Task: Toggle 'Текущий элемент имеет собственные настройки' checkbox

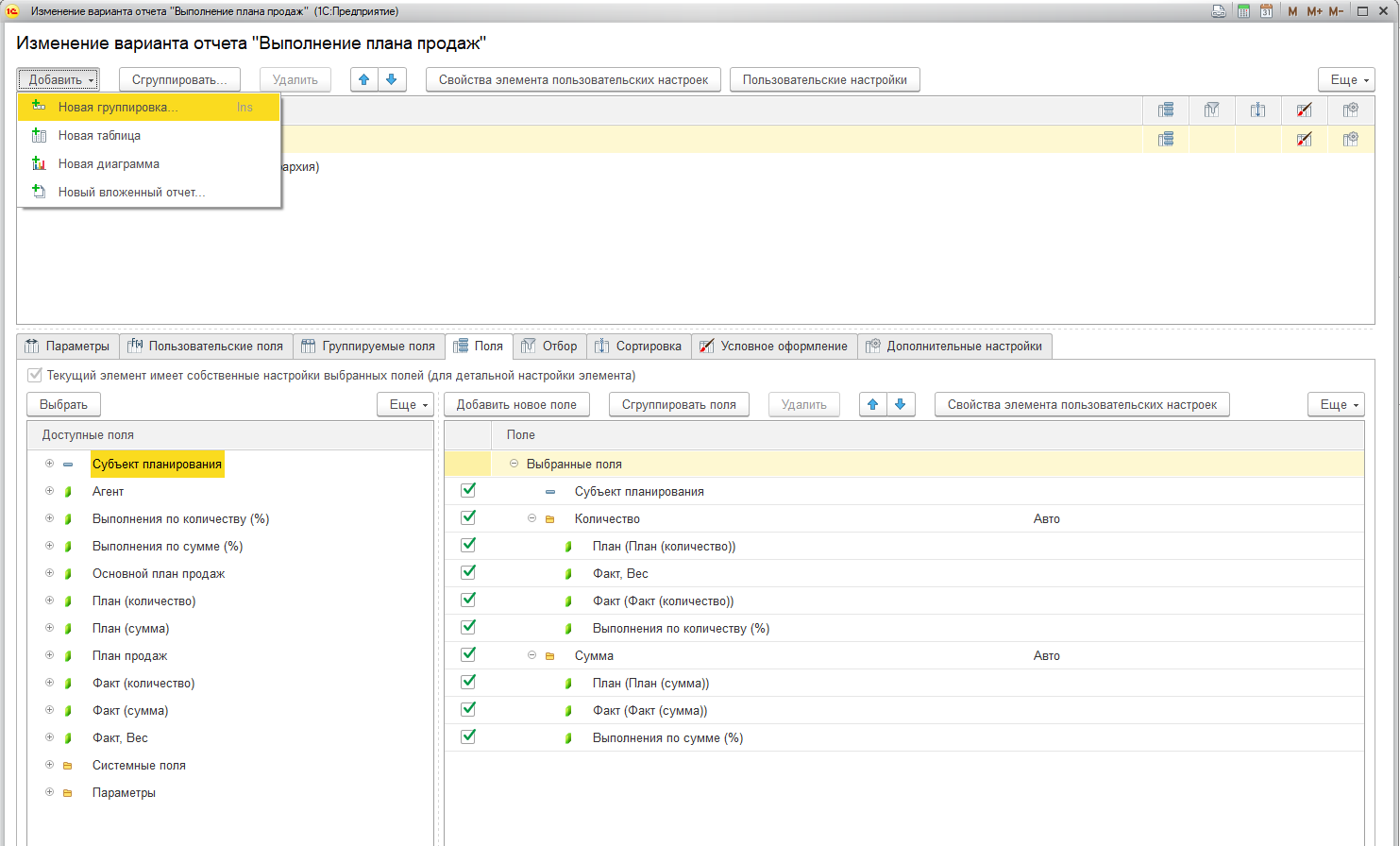Action: (35, 375)
